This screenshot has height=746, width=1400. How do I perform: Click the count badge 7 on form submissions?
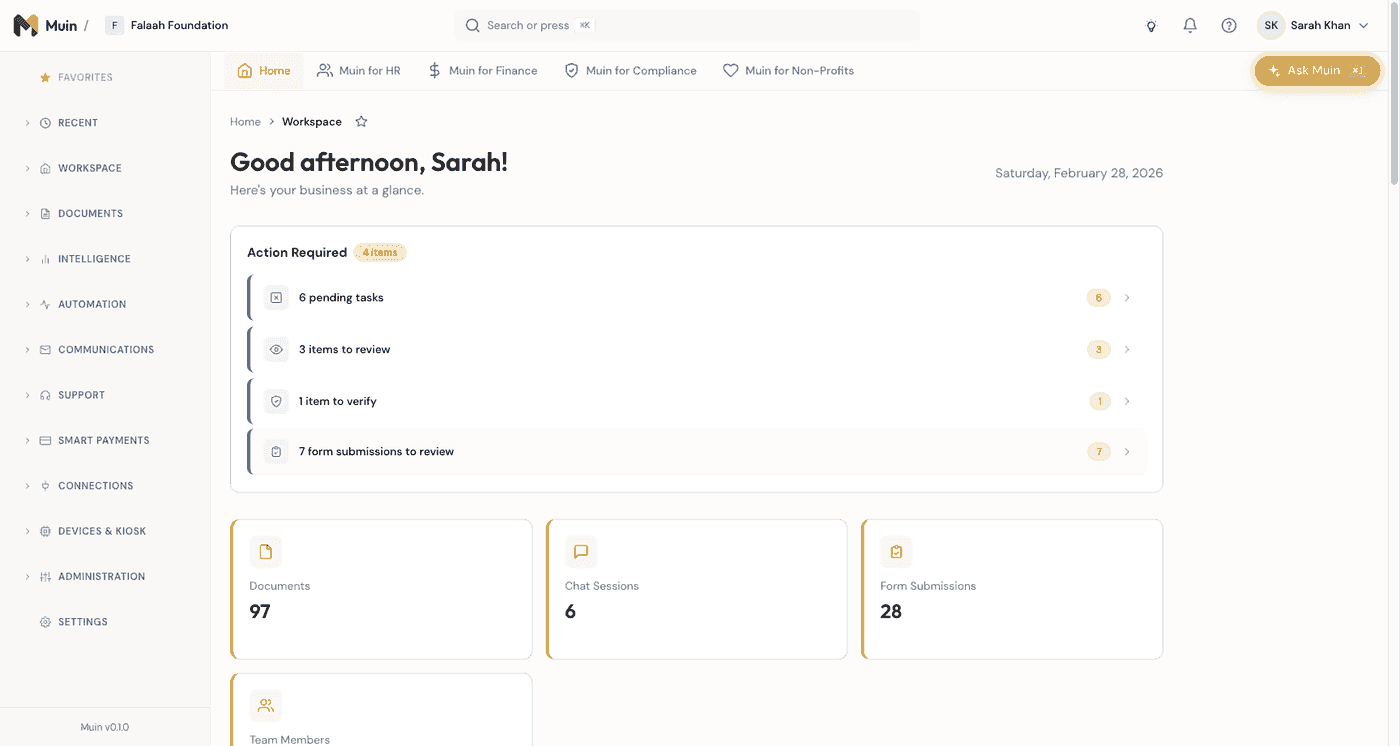(x=1099, y=452)
